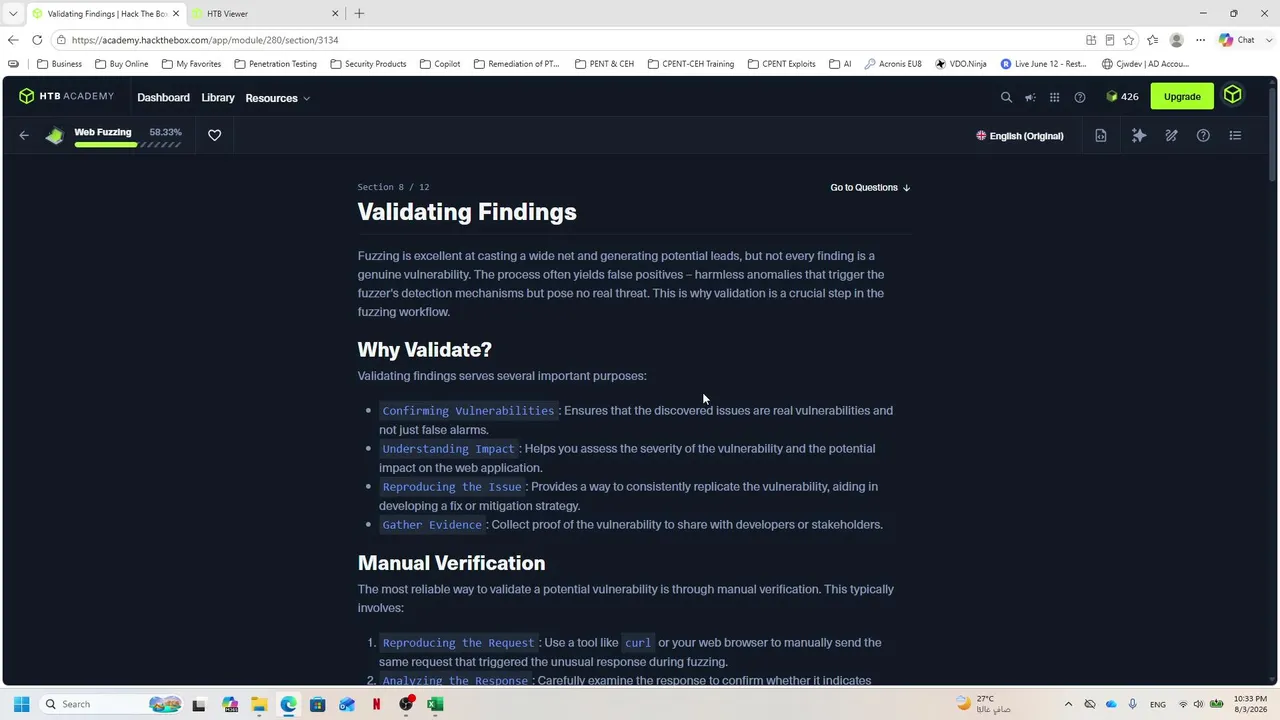The height and width of the screenshot is (720, 1280).
Task: Open OneDrive cloud tray icon
Action: point(1111,704)
